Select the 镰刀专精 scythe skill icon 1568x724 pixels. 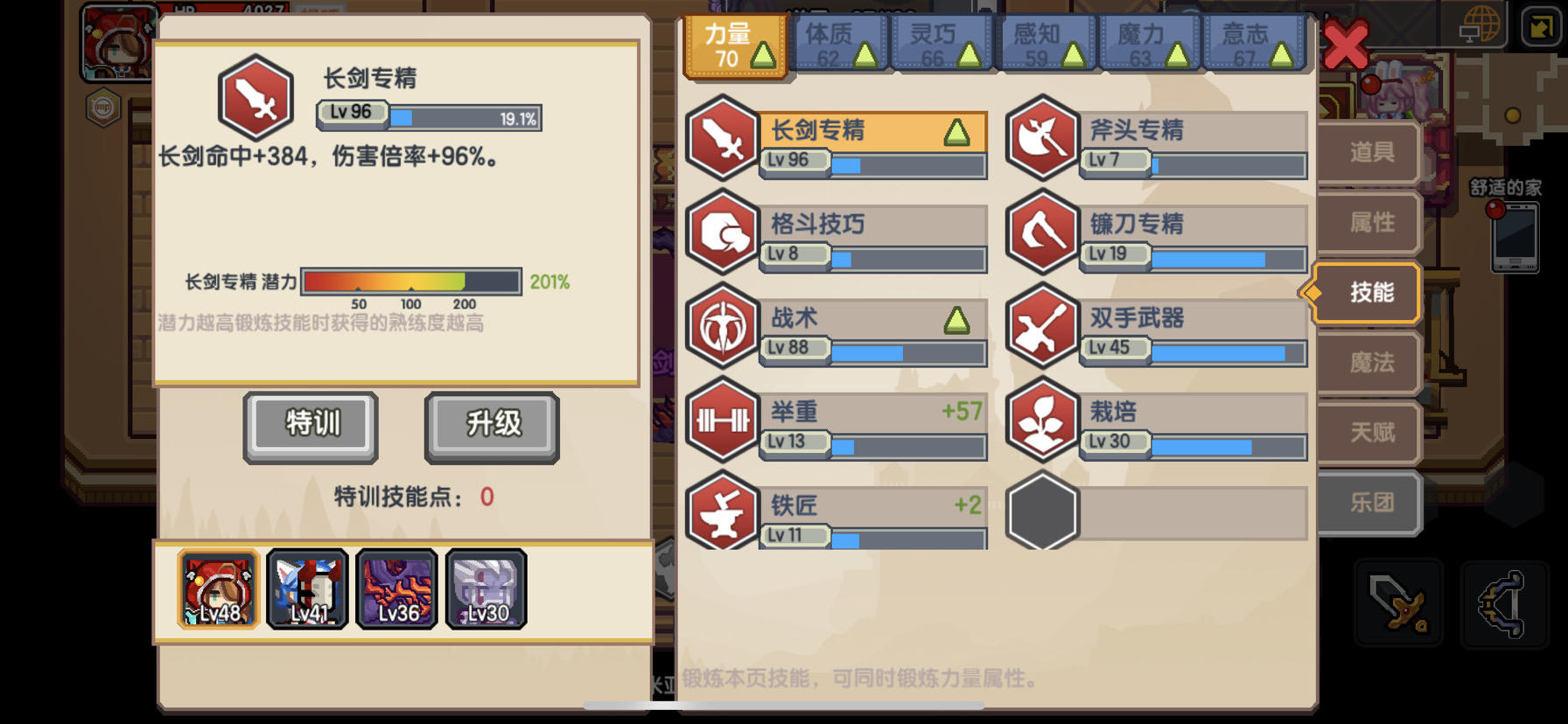1041,233
